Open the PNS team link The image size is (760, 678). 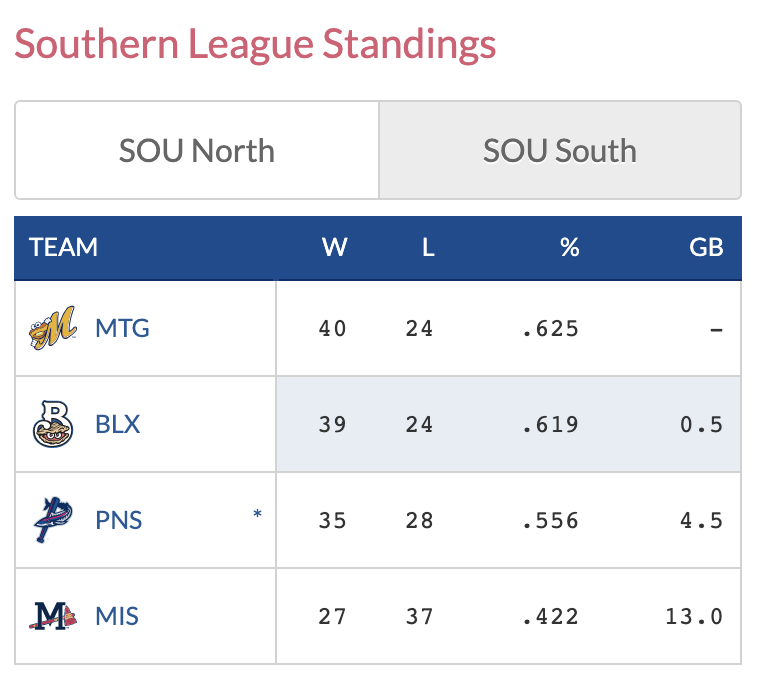[x=119, y=520]
